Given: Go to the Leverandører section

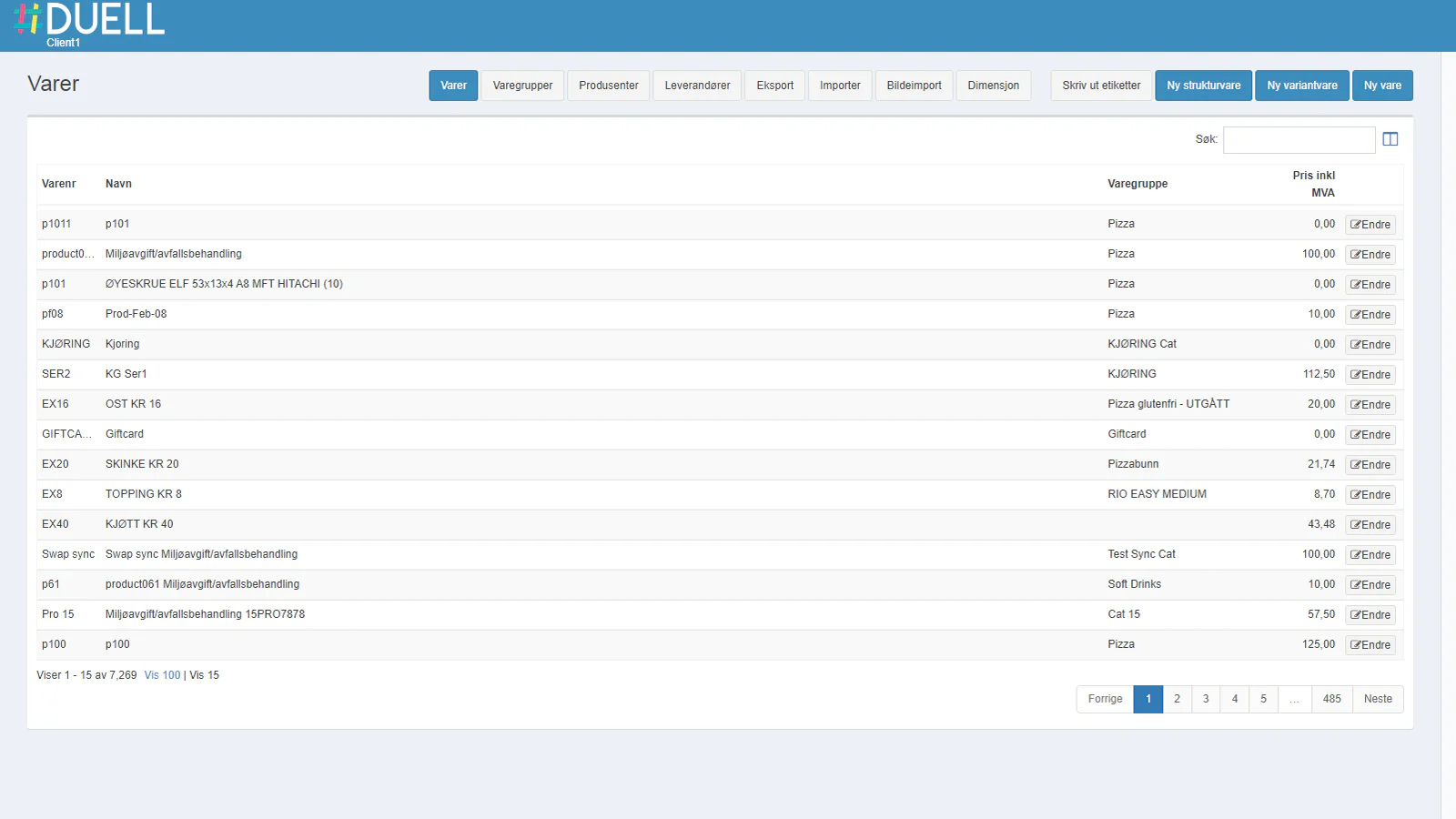Looking at the screenshot, I should [697, 86].
